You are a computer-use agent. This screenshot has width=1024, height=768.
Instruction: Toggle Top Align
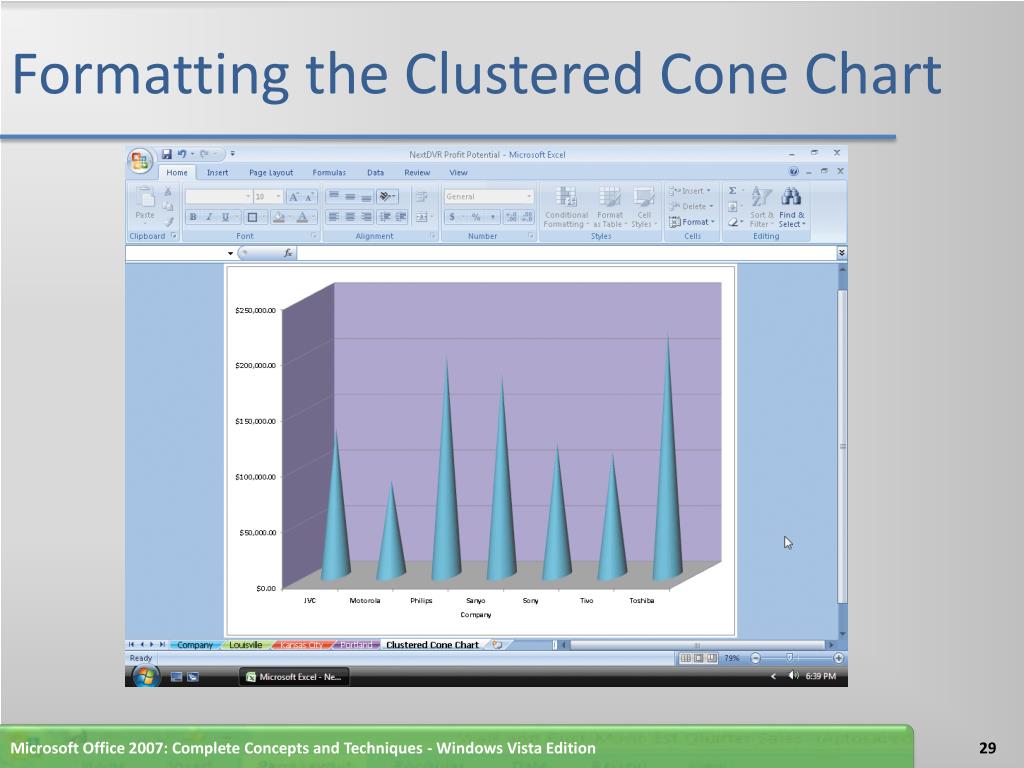[333, 196]
